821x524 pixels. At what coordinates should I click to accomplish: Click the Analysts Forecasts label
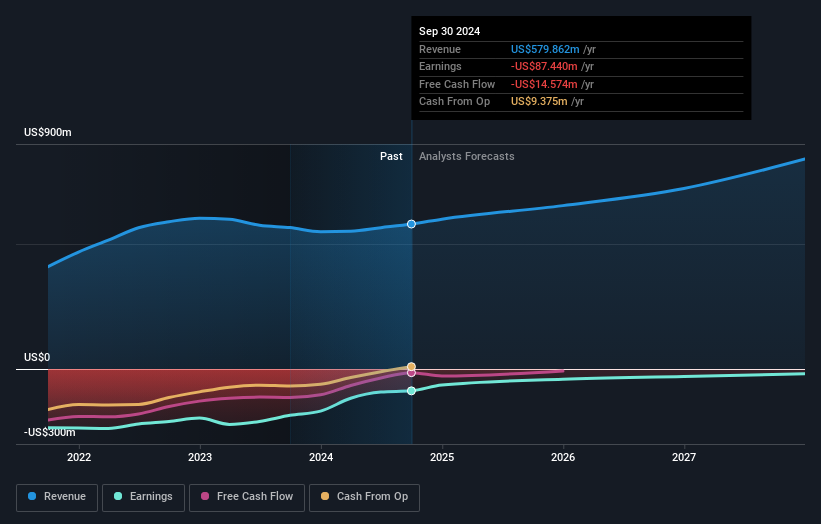pyautogui.click(x=467, y=157)
